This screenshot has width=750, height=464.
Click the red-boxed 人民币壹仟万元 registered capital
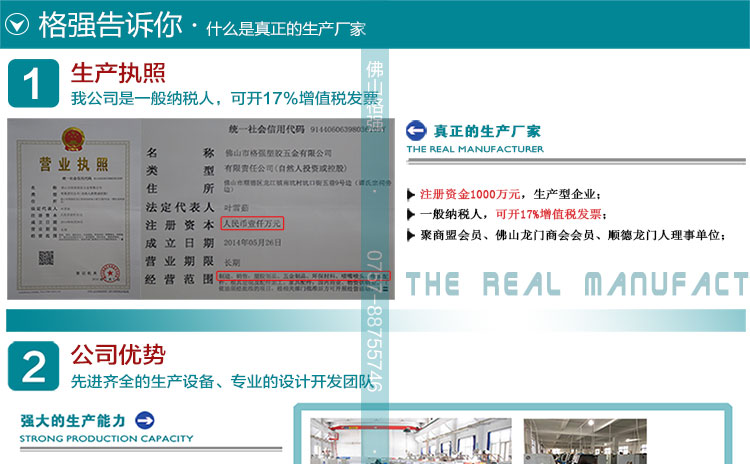click(x=253, y=223)
